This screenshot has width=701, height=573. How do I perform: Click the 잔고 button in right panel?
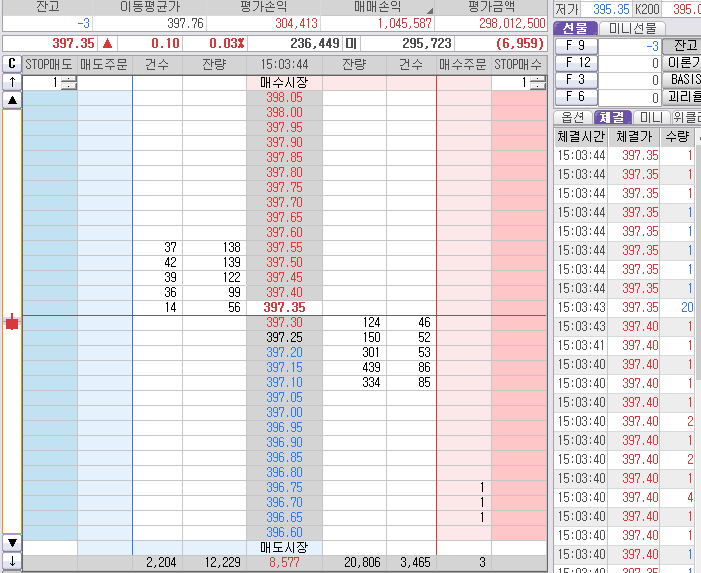[682, 46]
